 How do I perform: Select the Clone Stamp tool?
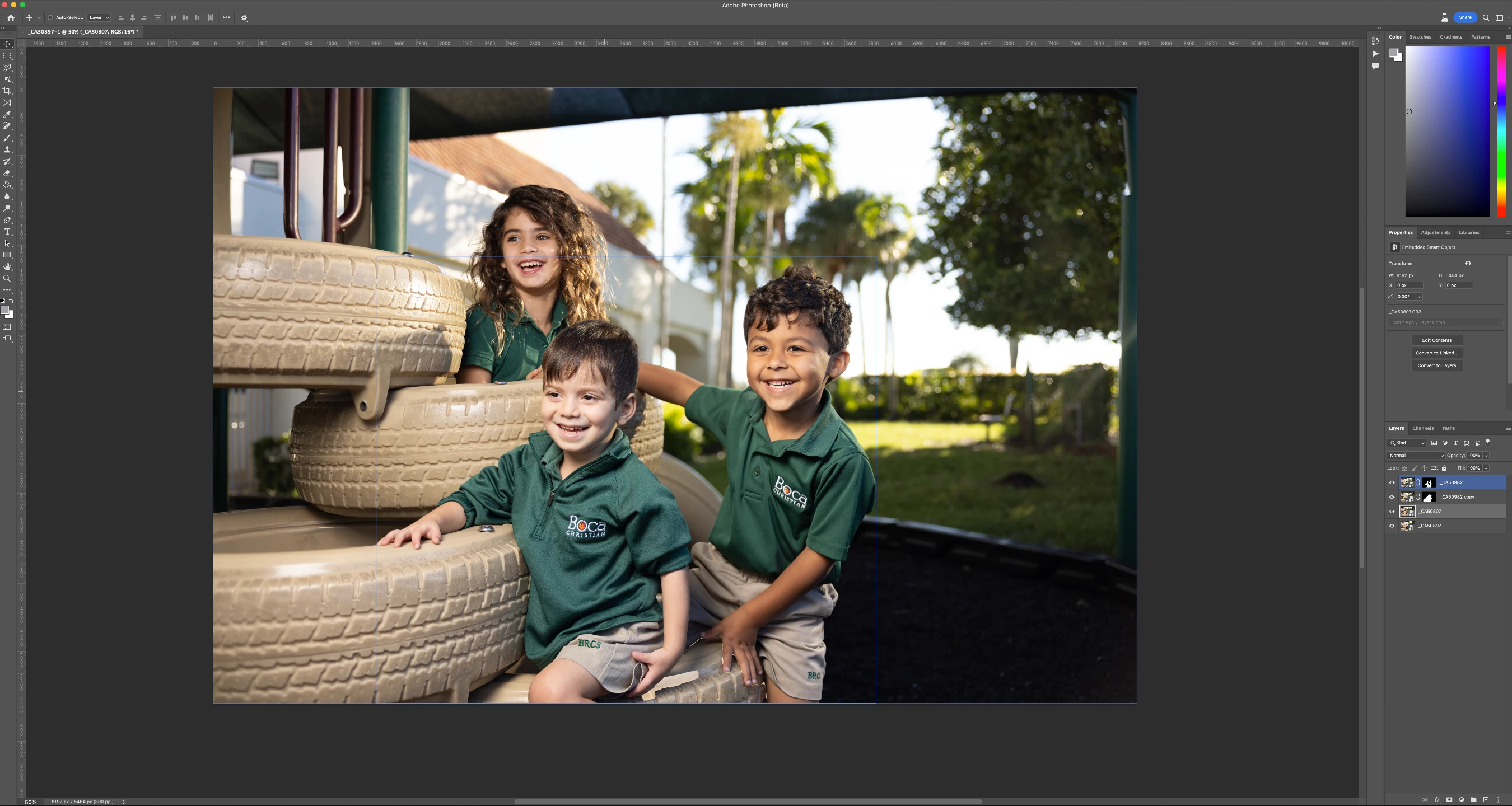tap(8, 149)
